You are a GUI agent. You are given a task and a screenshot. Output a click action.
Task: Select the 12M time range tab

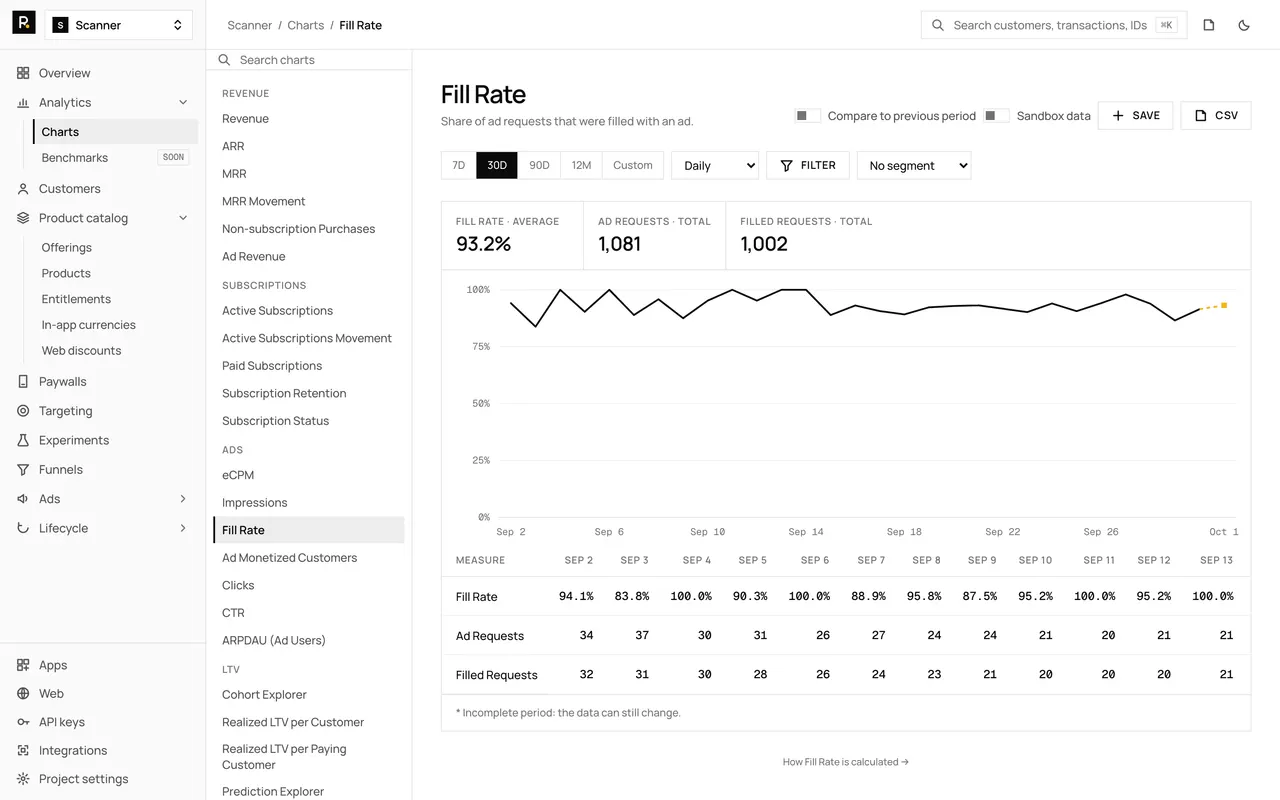click(x=581, y=166)
